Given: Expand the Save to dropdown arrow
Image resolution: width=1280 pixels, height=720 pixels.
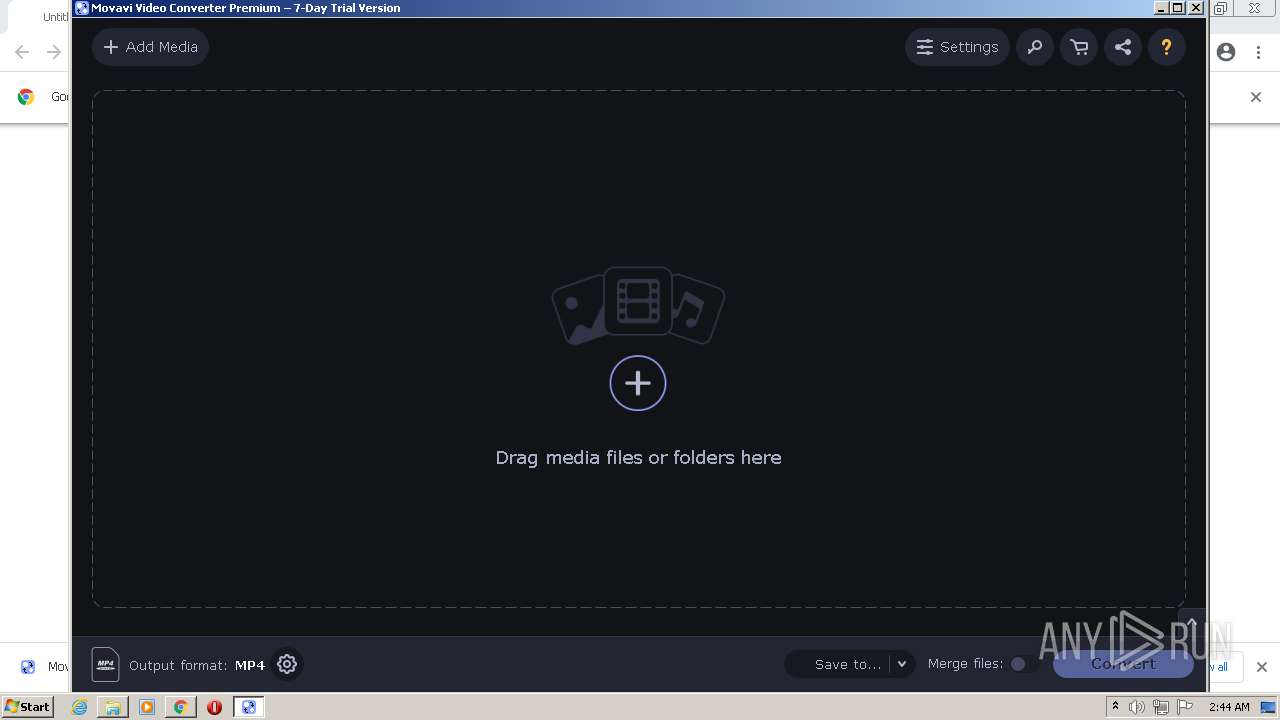Looking at the screenshot, I should [x=902, y=664].
